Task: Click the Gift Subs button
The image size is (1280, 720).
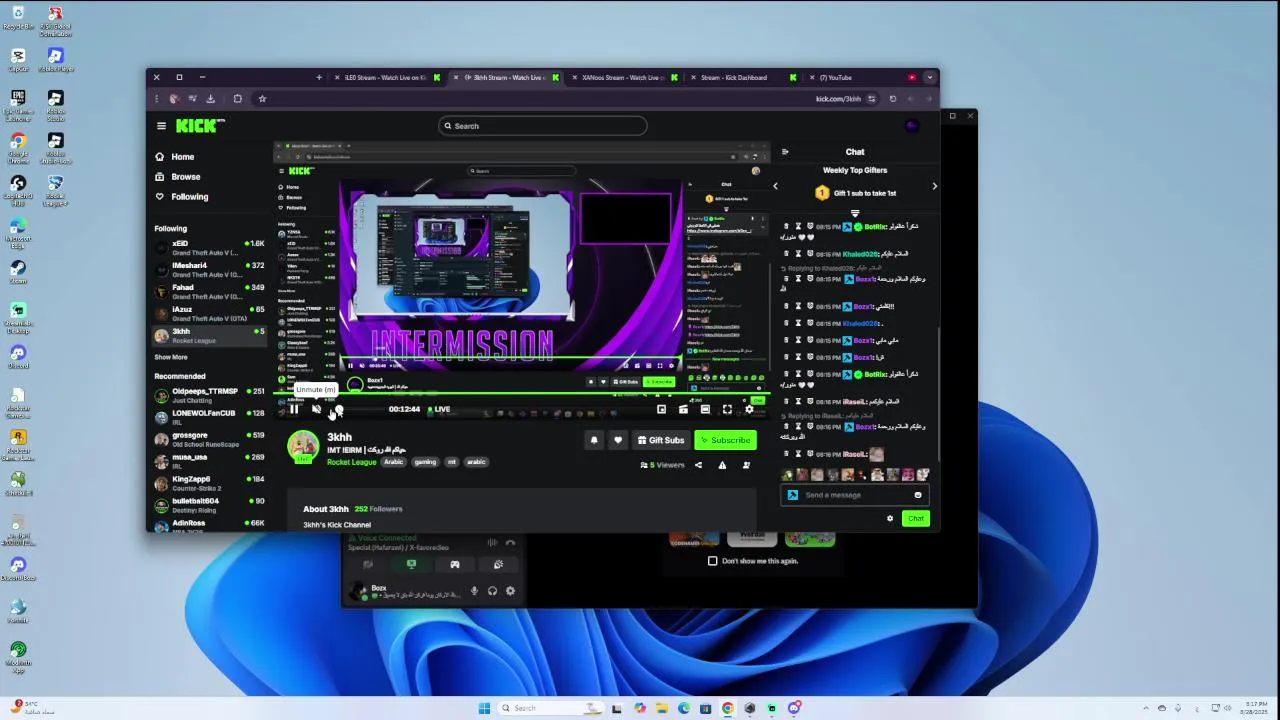Action: tap(660, 440)
